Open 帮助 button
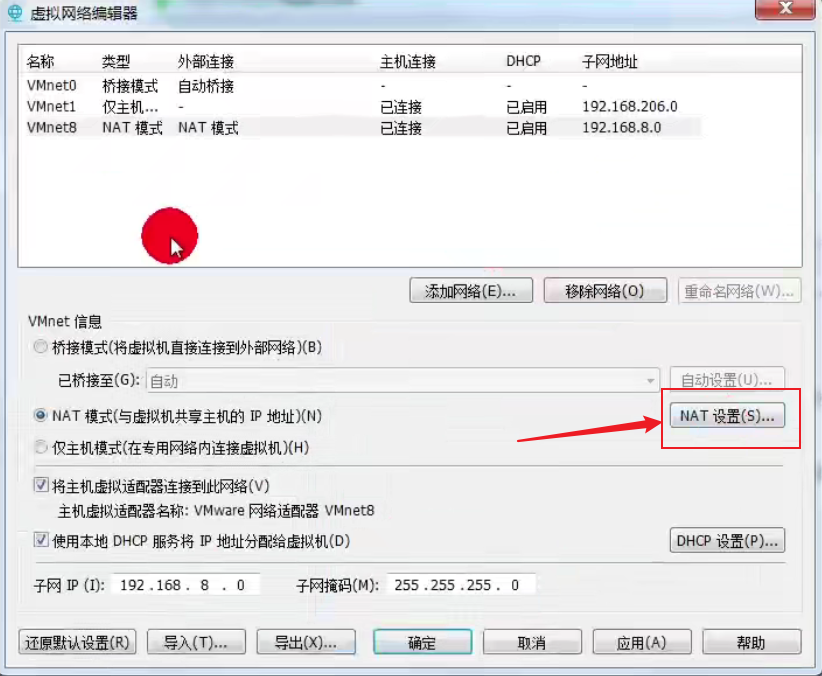Image resolution: width=822 pixels, height=676 pixels. coord(752,642)
